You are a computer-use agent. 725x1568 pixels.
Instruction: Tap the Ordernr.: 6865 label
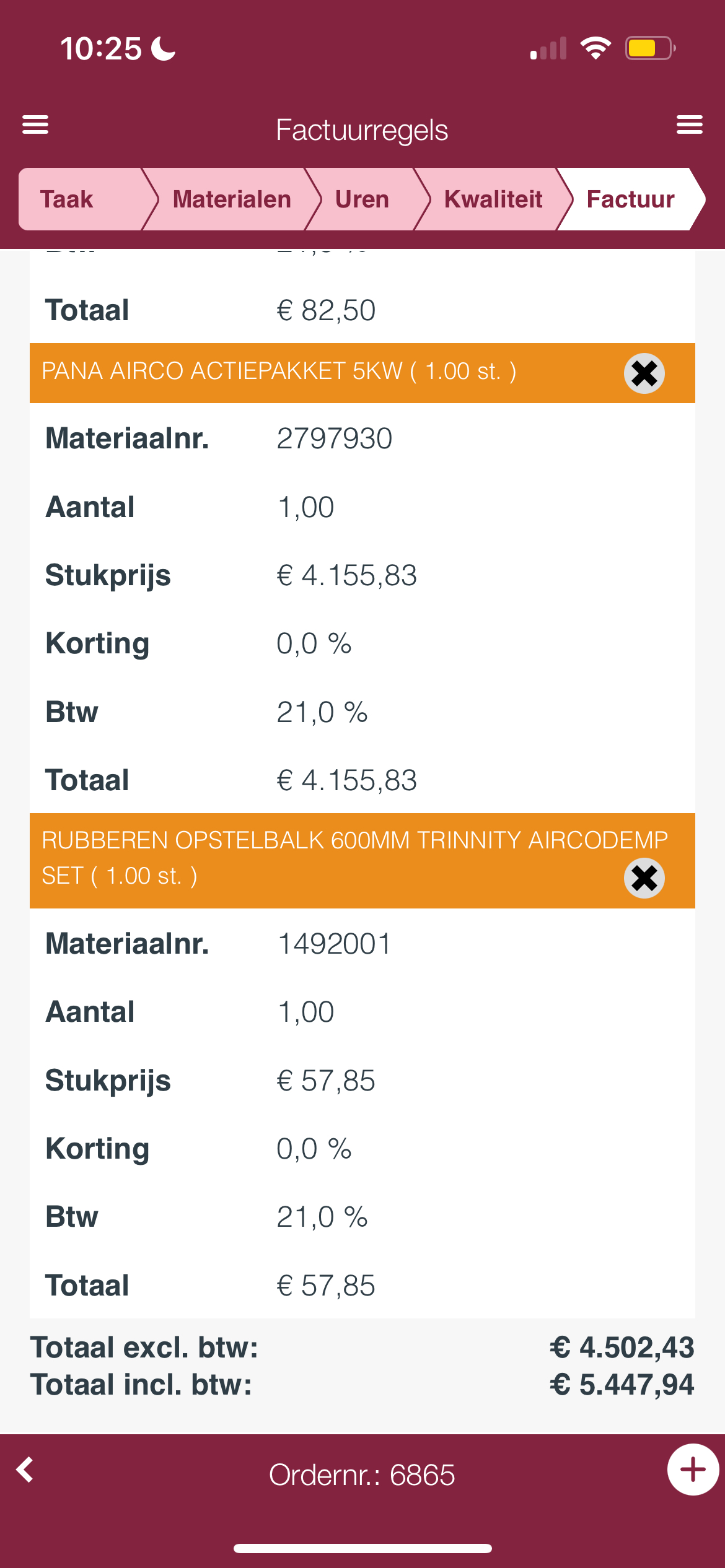[x=362, y=1475]
